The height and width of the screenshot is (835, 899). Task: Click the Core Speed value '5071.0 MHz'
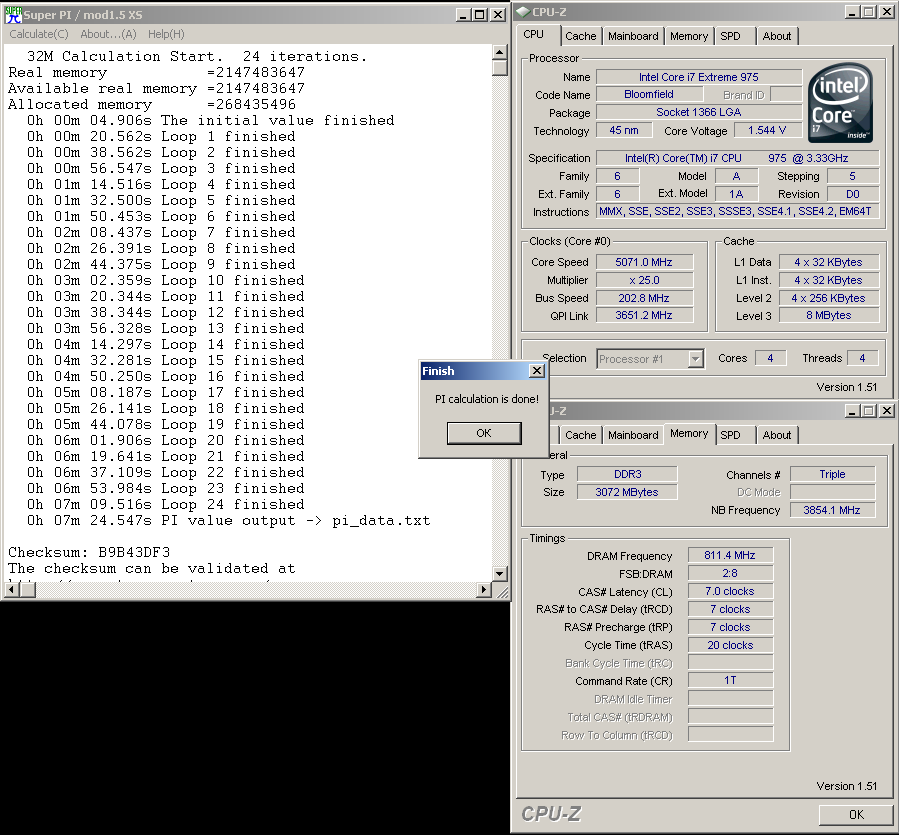(644, 262)
